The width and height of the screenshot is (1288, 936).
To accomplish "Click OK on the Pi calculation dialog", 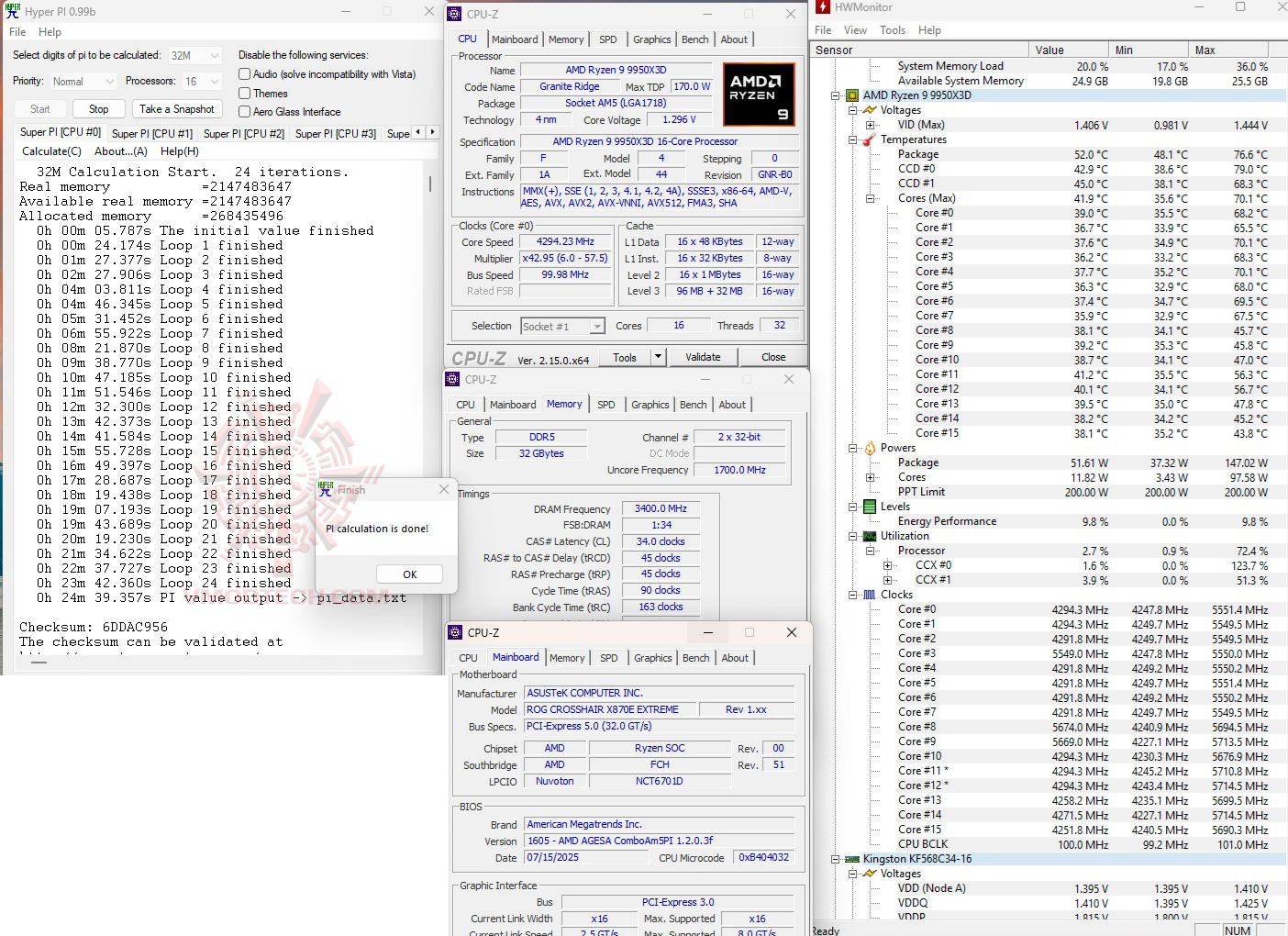I will tap(409, 574).
